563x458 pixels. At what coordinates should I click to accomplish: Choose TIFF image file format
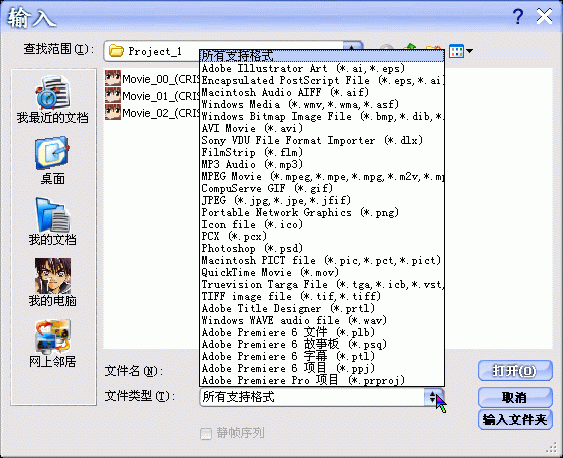click(322, 296)
